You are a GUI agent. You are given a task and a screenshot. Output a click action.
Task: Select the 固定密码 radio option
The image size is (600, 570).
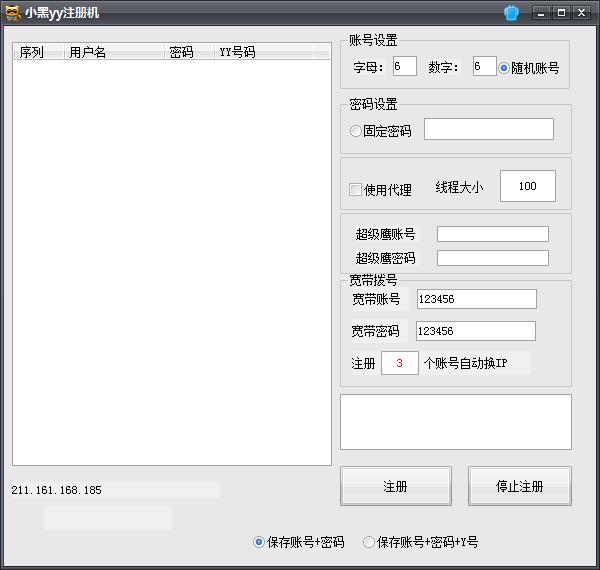[356, 131]
